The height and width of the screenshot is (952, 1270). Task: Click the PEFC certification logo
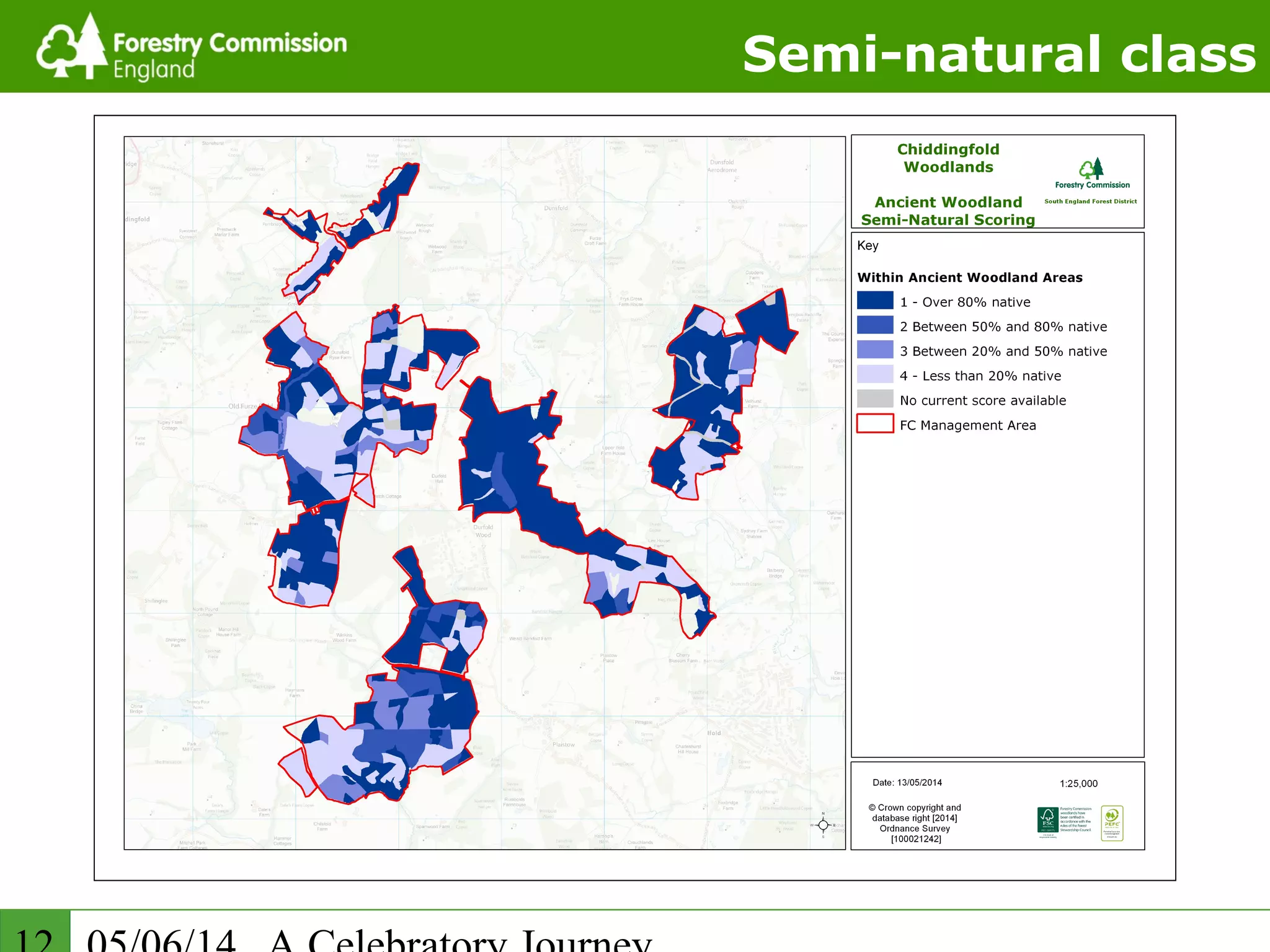pos(1112,822)
